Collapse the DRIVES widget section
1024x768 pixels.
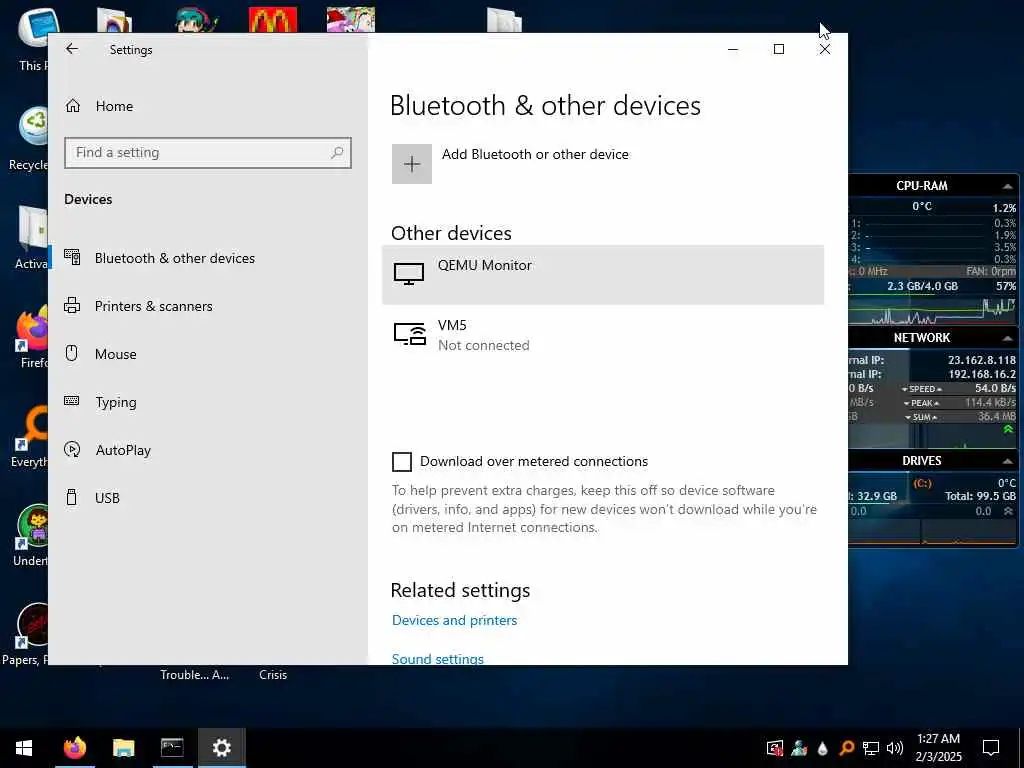pyautogui.click(x=1007, y=461)
